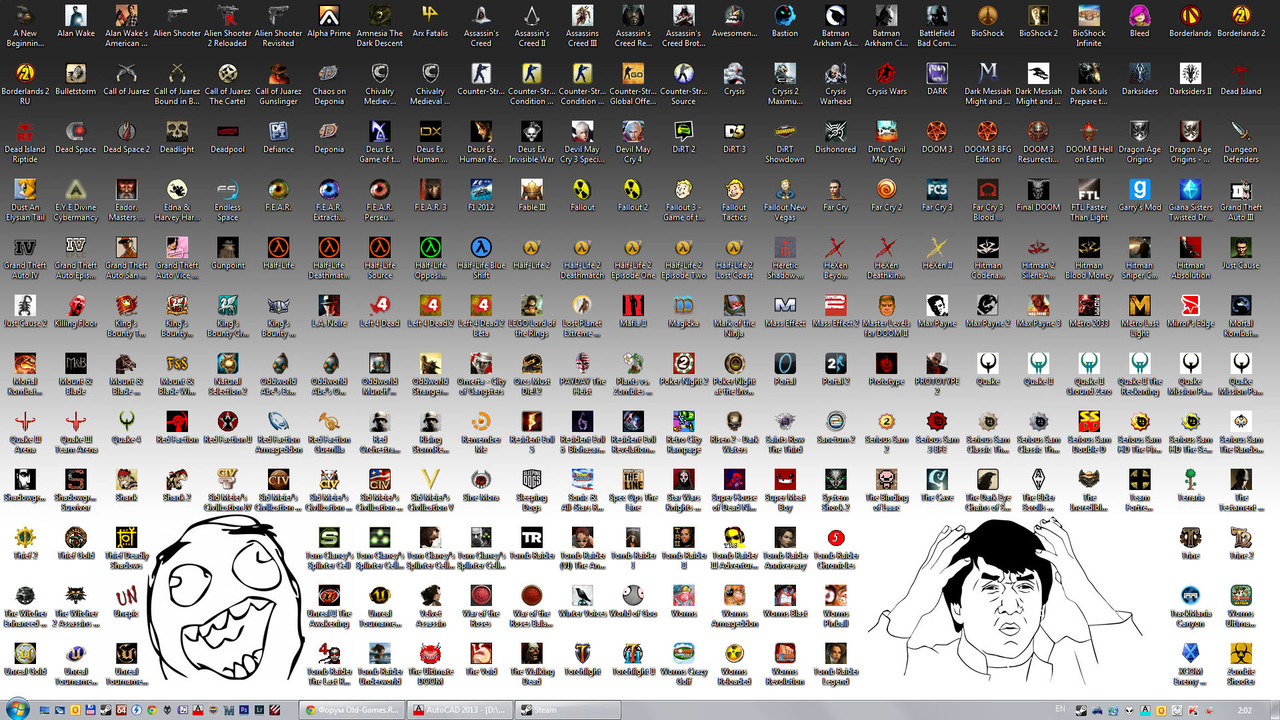This screenshot has height=720, width=1280.
Task: Click the Far Cry 2 shortcut
Action: (x=886, y=196)
